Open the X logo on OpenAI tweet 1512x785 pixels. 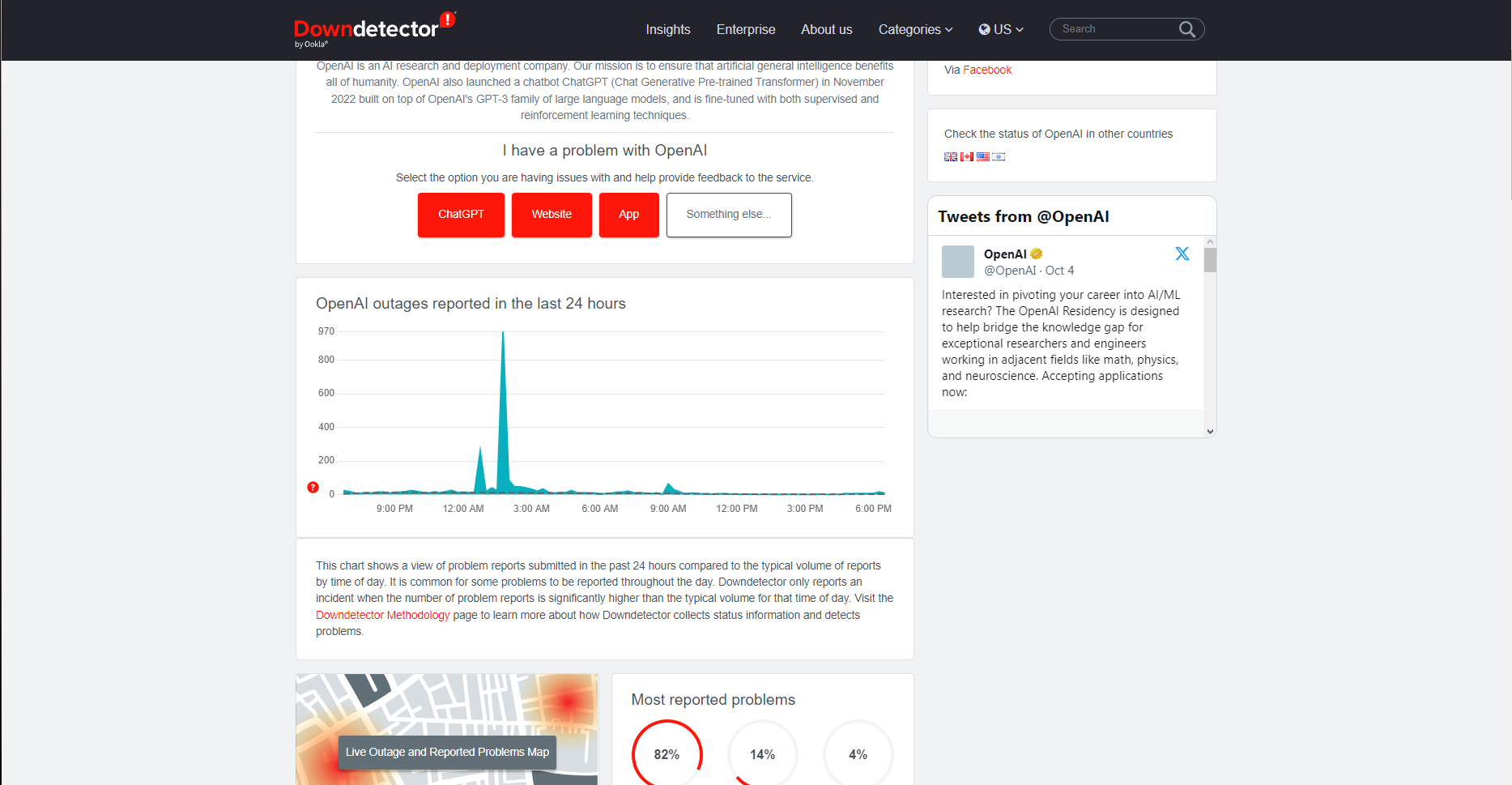click(x=1182, y=254)
